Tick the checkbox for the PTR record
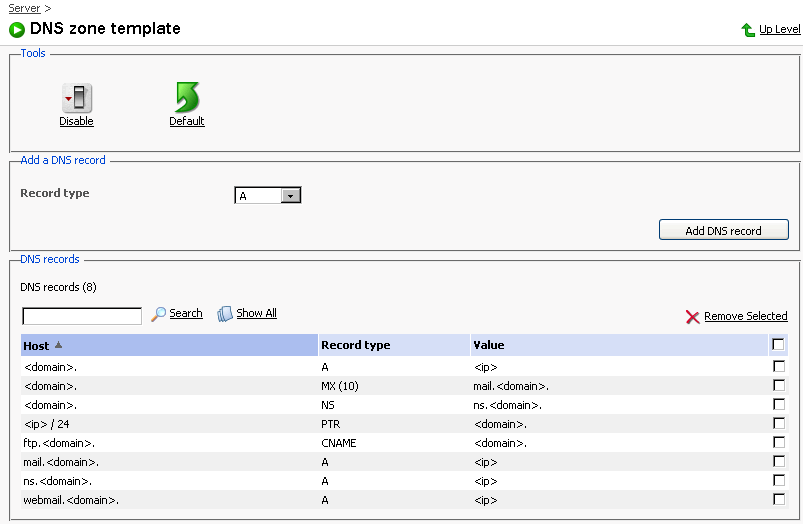Viewport: 803px width, 524px height. 779,423
